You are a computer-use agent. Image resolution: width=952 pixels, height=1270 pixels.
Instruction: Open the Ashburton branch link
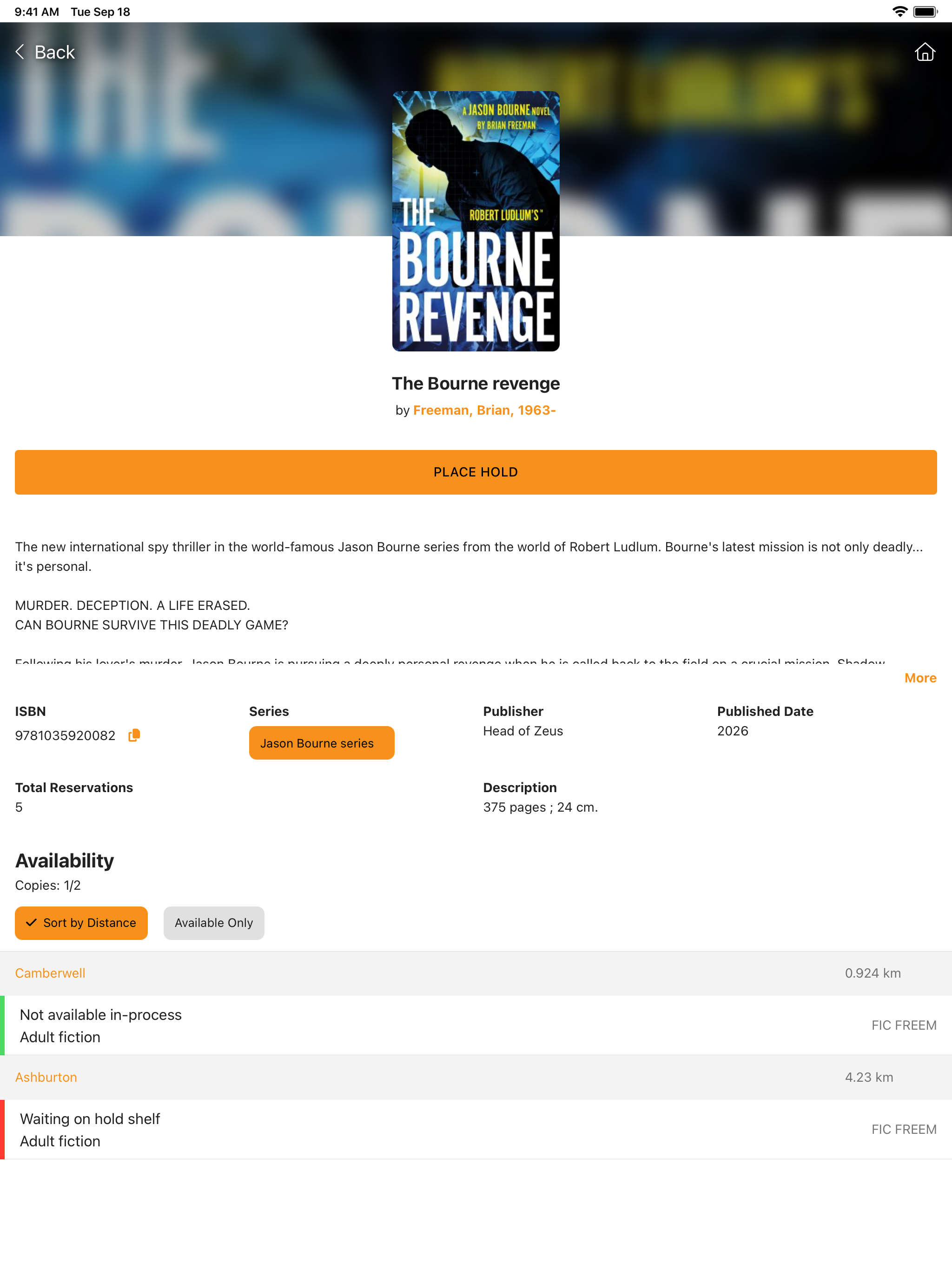[46, 1077]
